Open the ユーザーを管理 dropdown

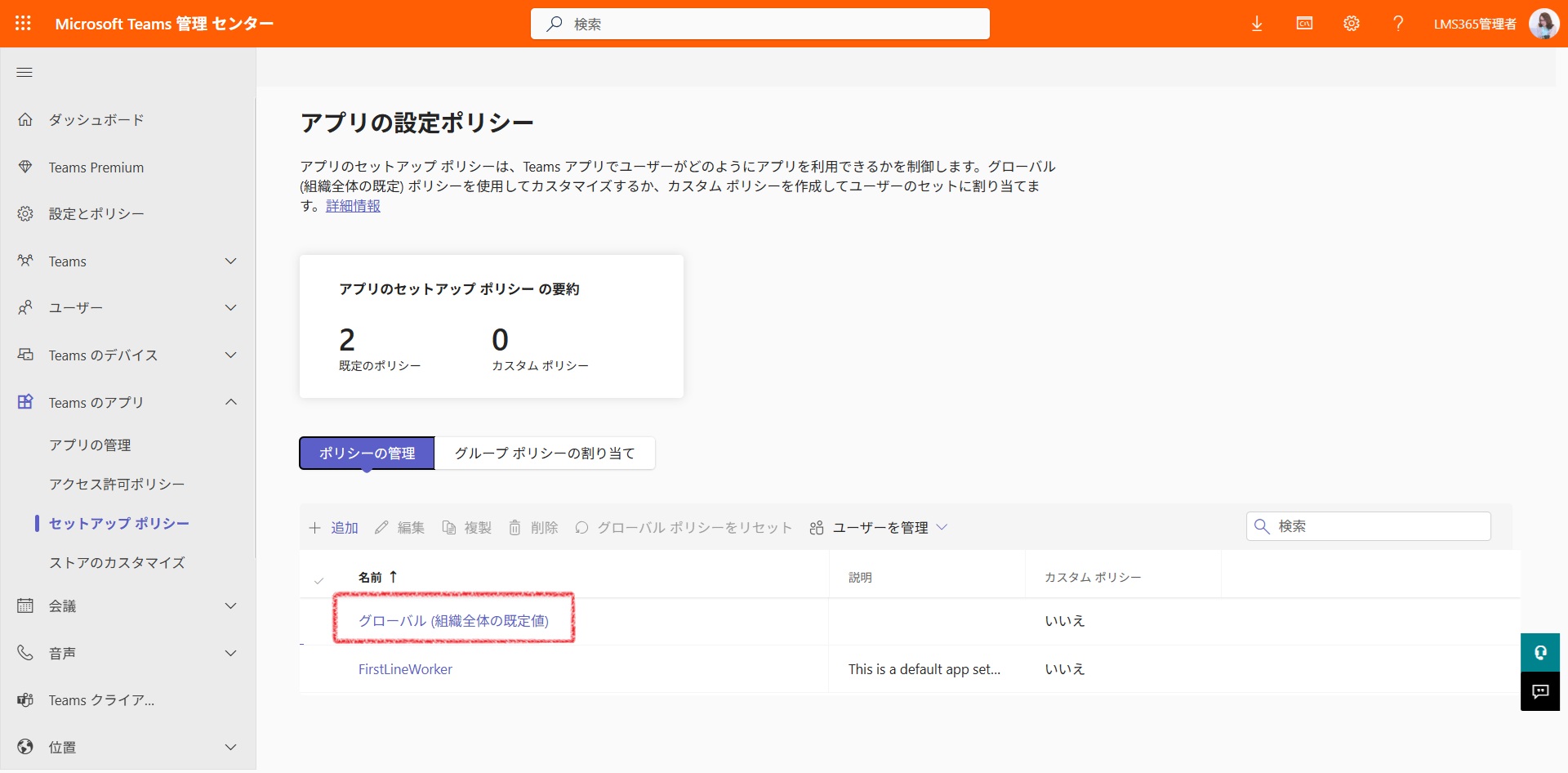[x=879, y=528]
